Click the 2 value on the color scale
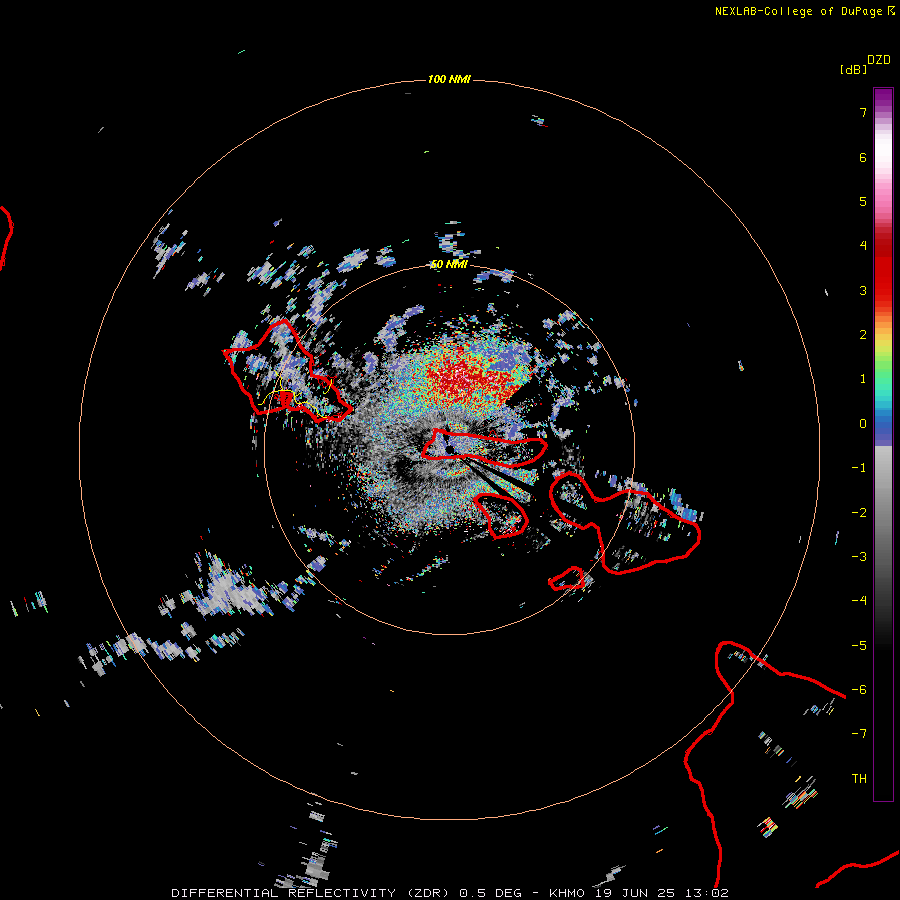This screenshot has height=900, width=900. click(863, 335)
